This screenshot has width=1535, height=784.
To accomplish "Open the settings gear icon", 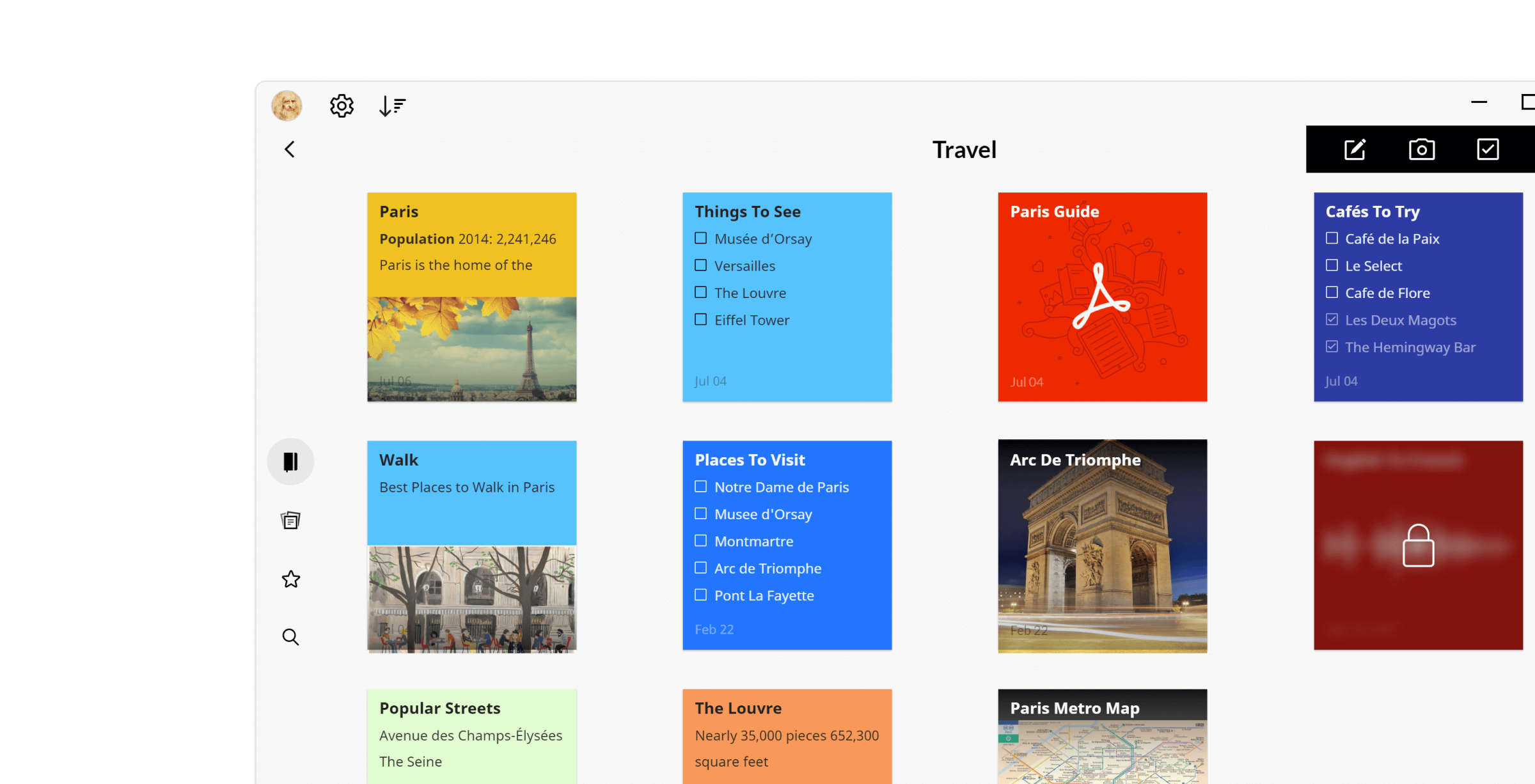I will click(342, 106).
